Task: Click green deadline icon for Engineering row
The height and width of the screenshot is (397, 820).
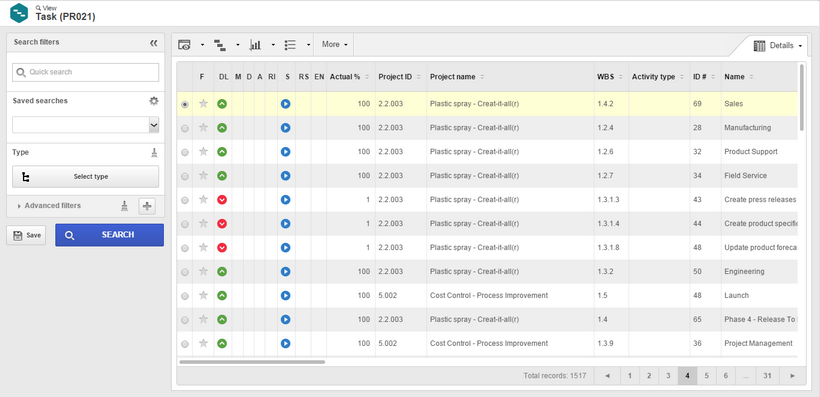Action: [x=222, y=271]
